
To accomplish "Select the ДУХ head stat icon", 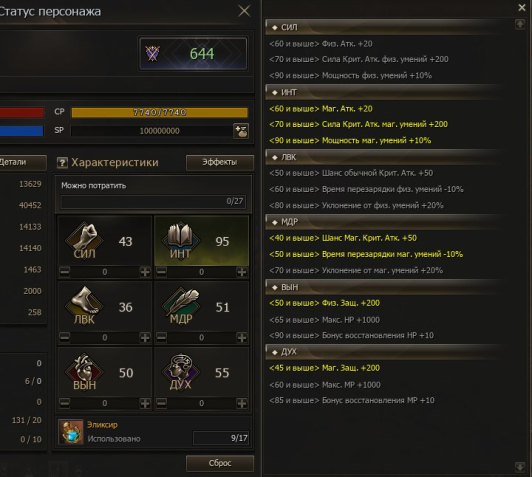I will 180,370.
